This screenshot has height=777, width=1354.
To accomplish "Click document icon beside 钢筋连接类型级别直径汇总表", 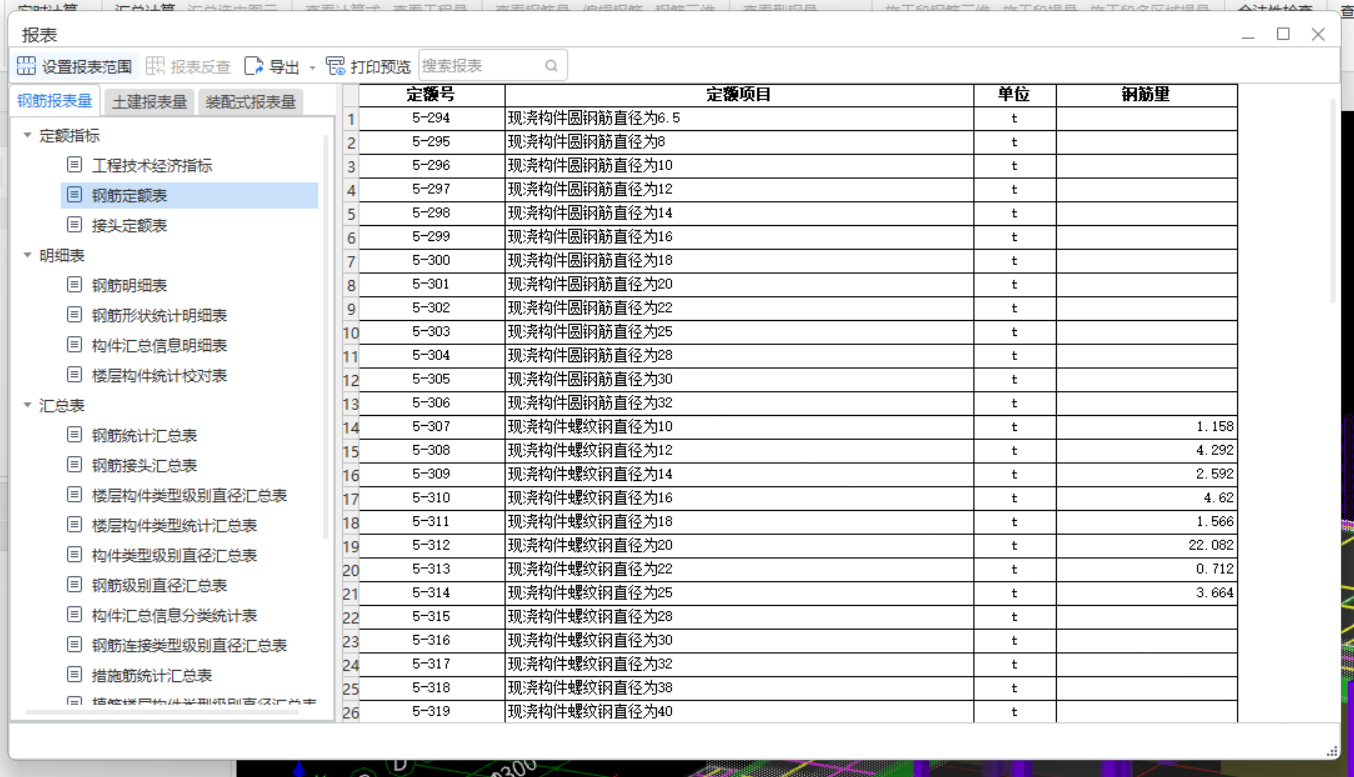I will [74, 645].
